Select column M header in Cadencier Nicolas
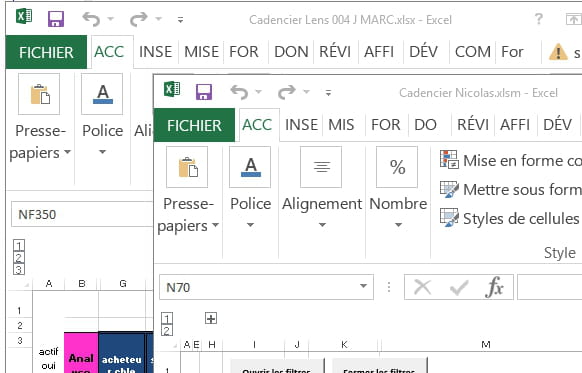This screenshot has height=373, width=582. pos(485,345)
